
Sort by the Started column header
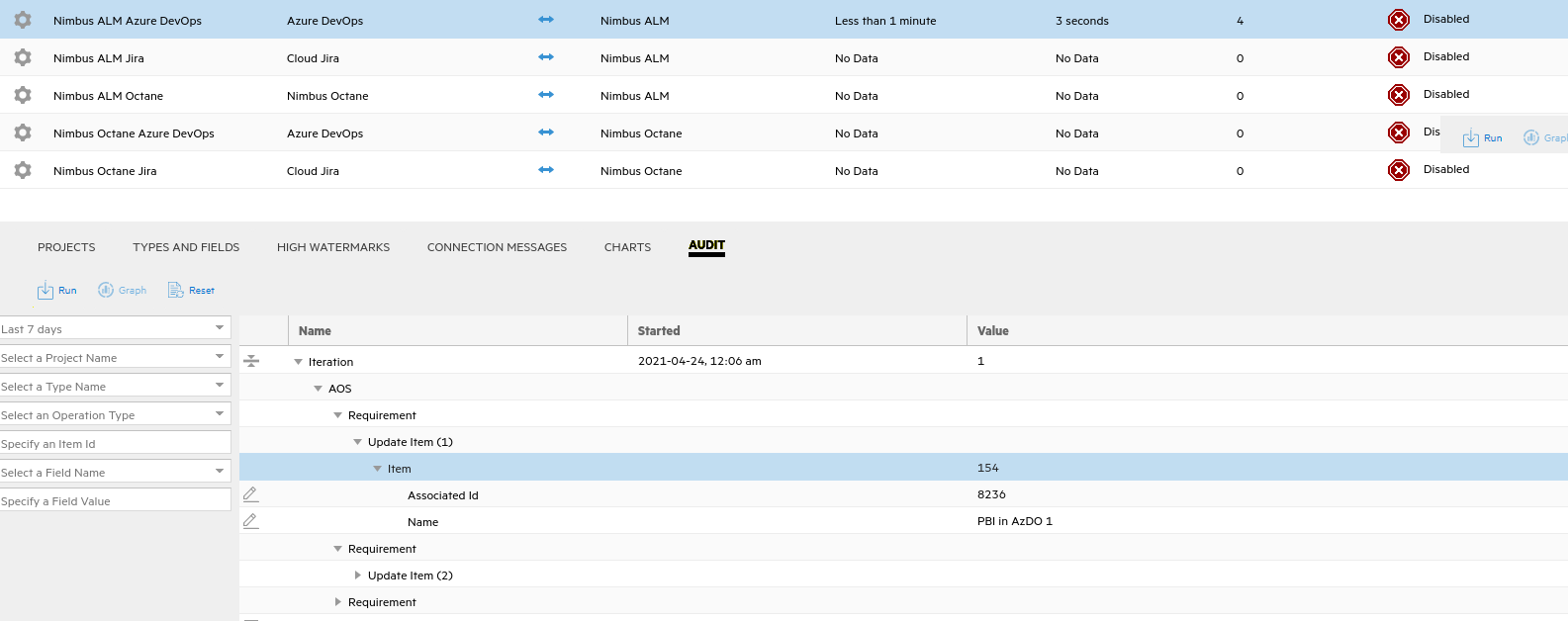click(659, 331)
